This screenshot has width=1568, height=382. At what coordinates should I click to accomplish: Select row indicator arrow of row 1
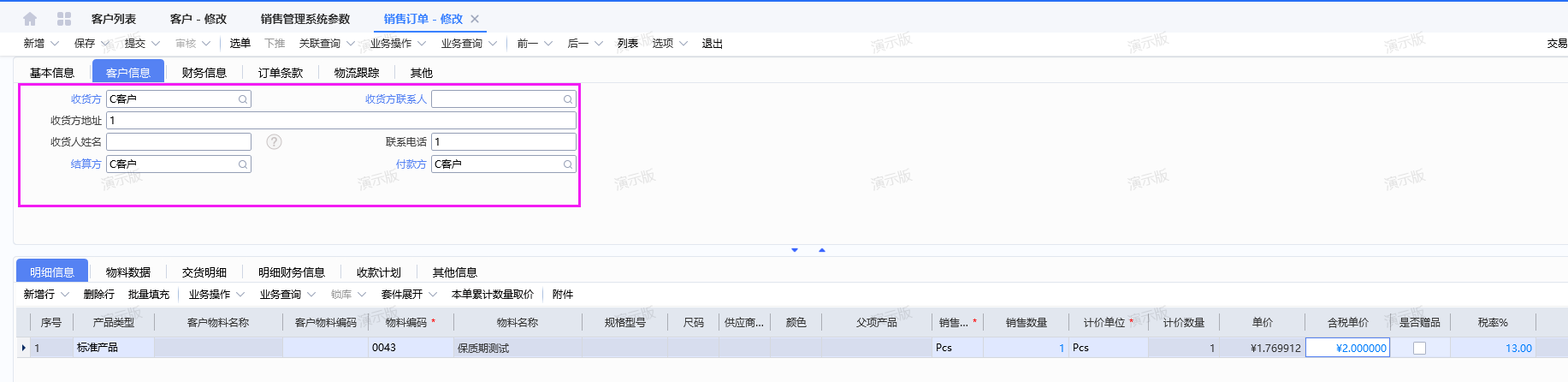click(x=23, y=348)
